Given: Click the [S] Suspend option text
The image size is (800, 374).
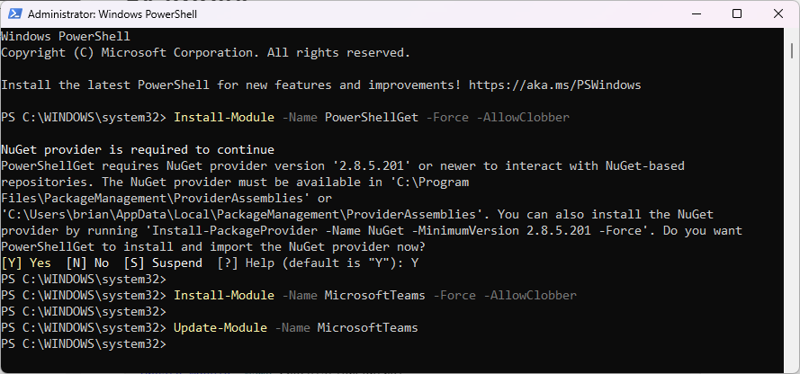Looking at the screenshot, I should (x=163, y=263).
